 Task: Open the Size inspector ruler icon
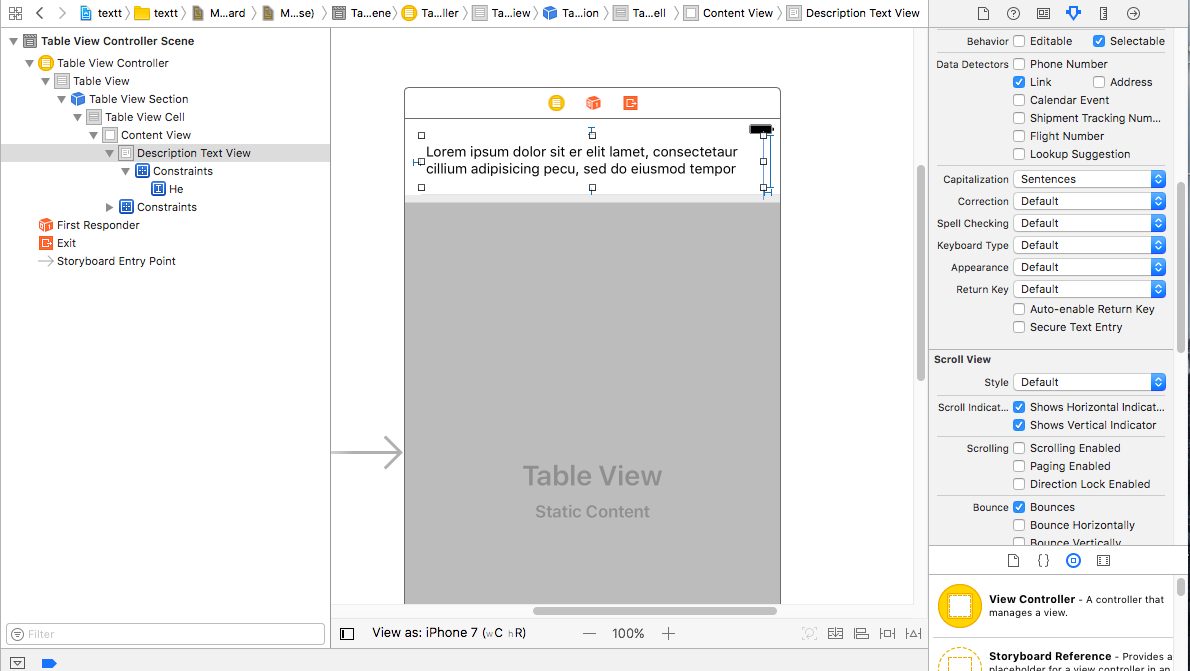(x=1103, y=13)
